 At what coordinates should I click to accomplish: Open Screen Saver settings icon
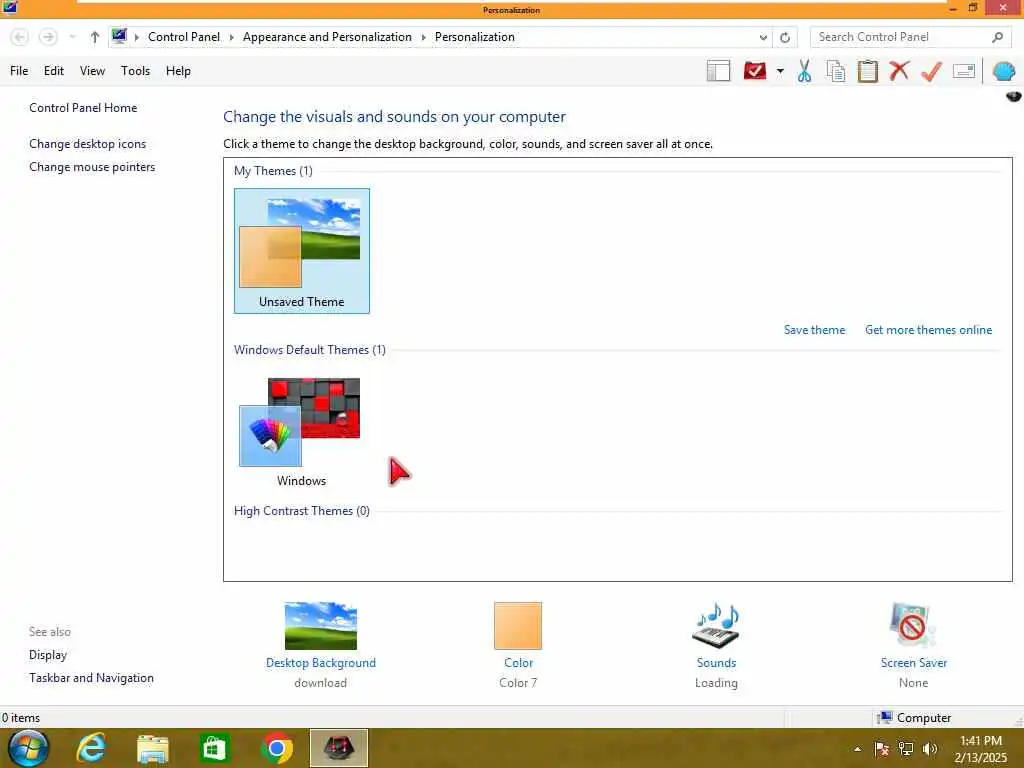pos(913,626)
